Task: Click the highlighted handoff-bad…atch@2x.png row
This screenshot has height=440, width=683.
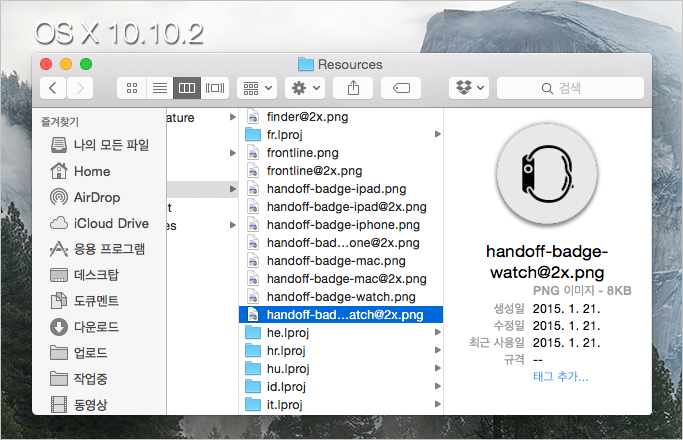Action: click(341, 315)
